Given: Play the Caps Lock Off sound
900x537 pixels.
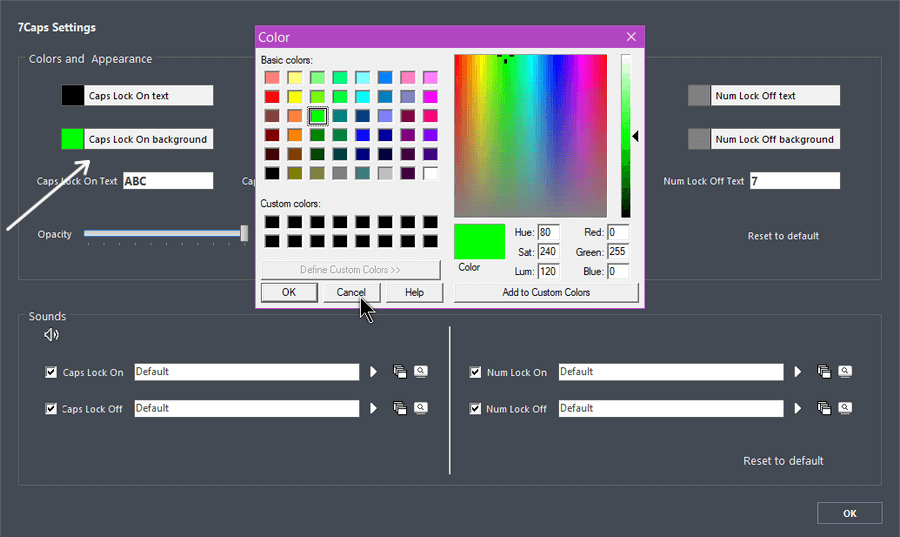Looking at the screenshot, I should click(x=374, y=408).
